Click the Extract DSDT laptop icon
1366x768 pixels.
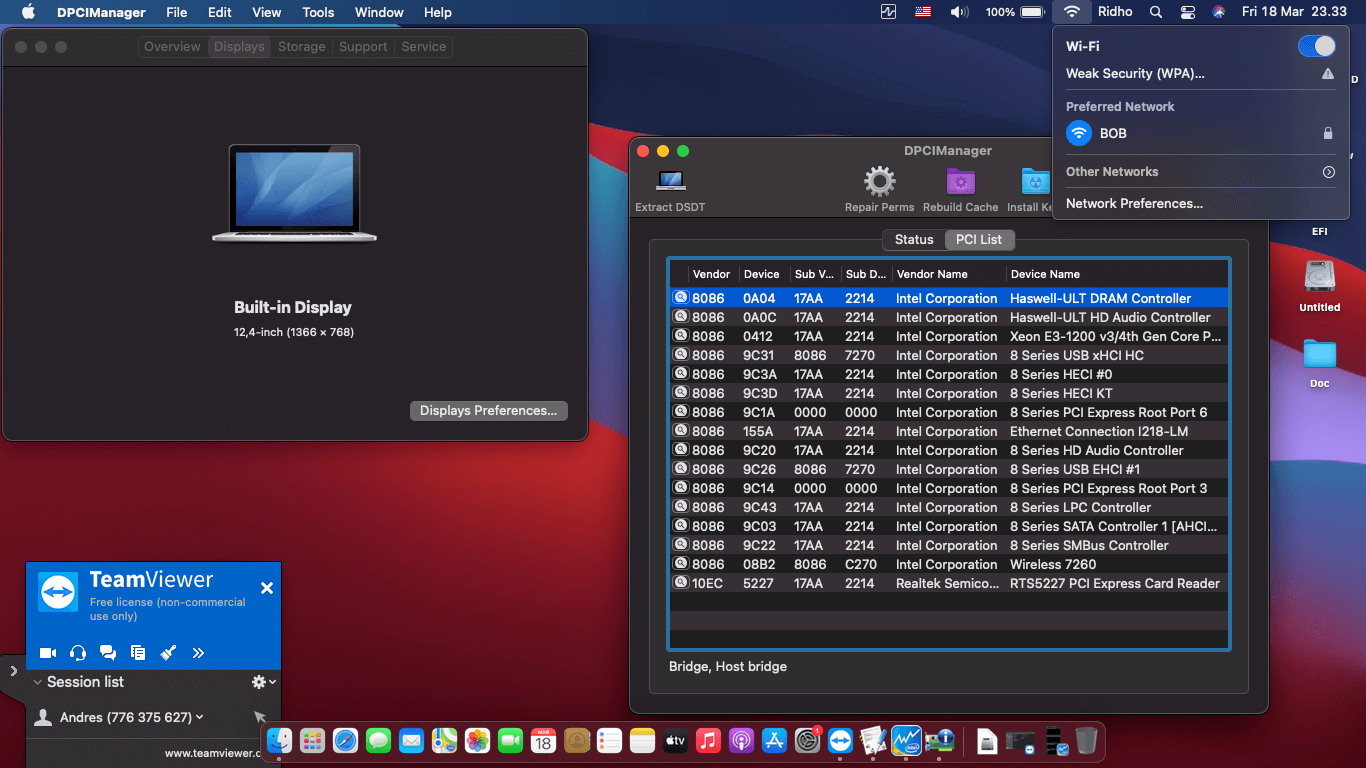670,181
